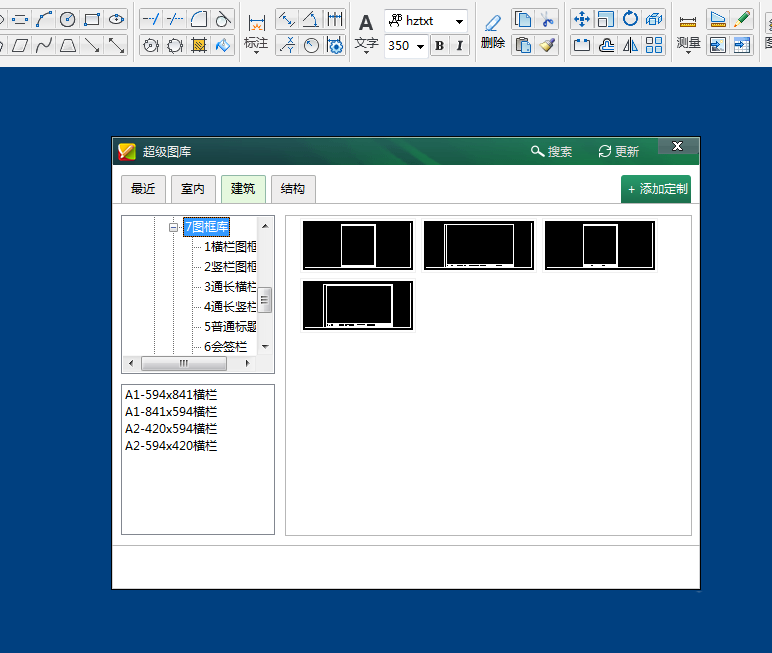Click the tree scroll up arrow
This screenshot has height=653, width=772.
(265, 226)
